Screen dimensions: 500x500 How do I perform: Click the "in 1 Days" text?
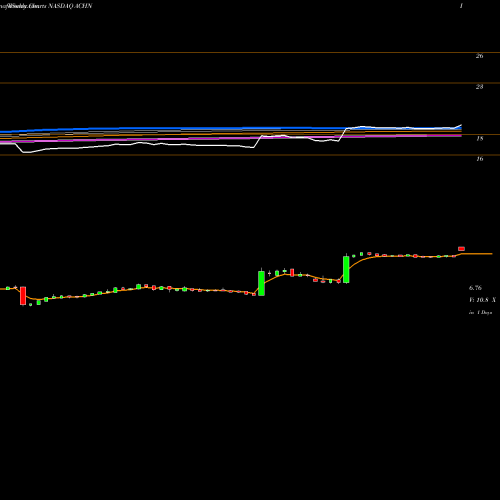click(481, 313)
